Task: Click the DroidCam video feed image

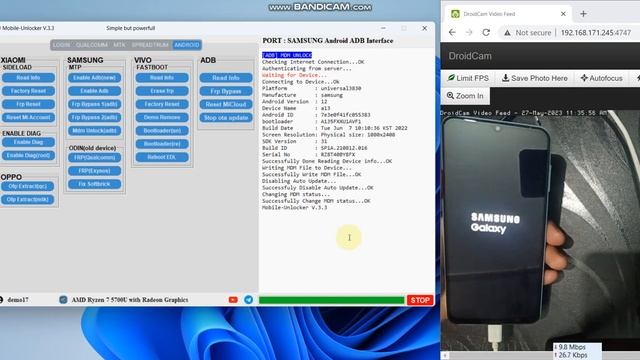Action: point(540,230)
